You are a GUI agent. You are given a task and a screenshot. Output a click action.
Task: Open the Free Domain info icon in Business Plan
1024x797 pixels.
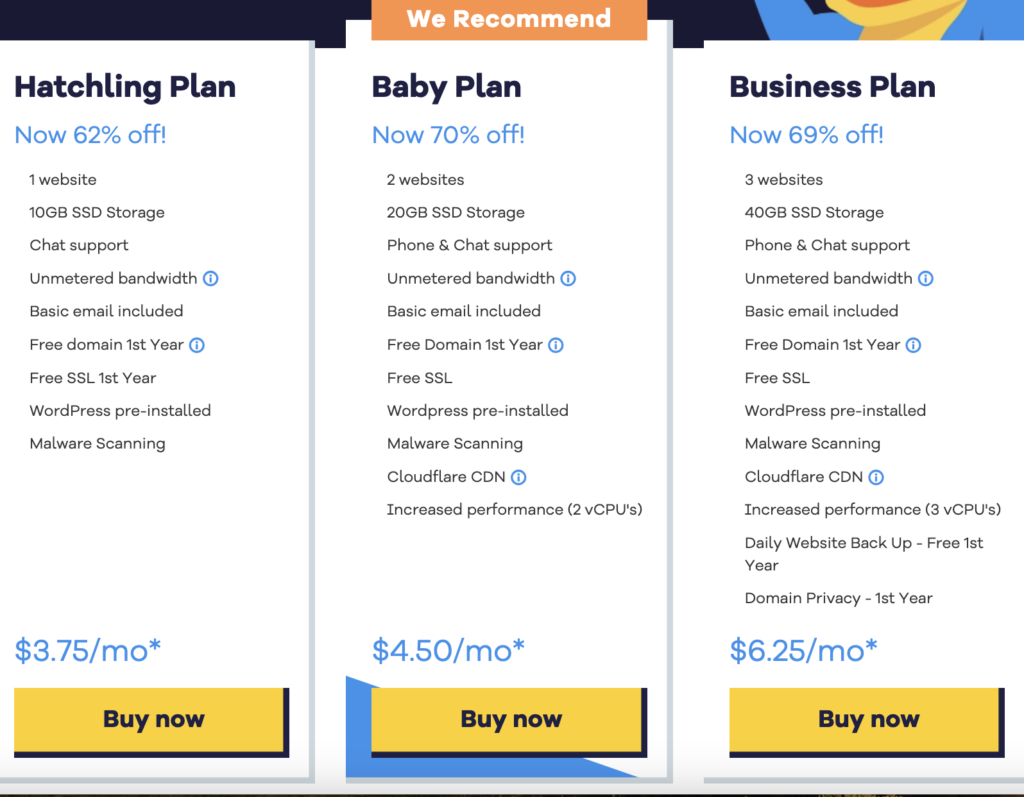(x=912, y=344)
